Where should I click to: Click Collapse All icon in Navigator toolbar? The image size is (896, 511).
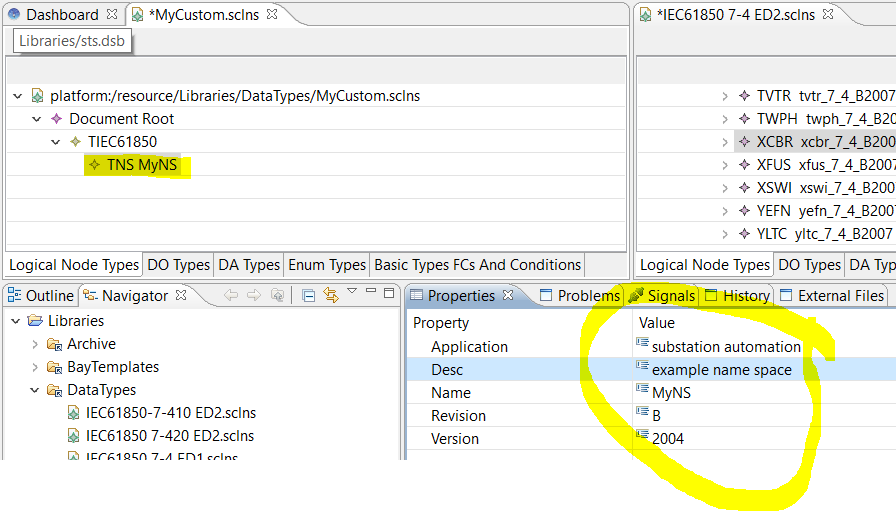(309, 296)
